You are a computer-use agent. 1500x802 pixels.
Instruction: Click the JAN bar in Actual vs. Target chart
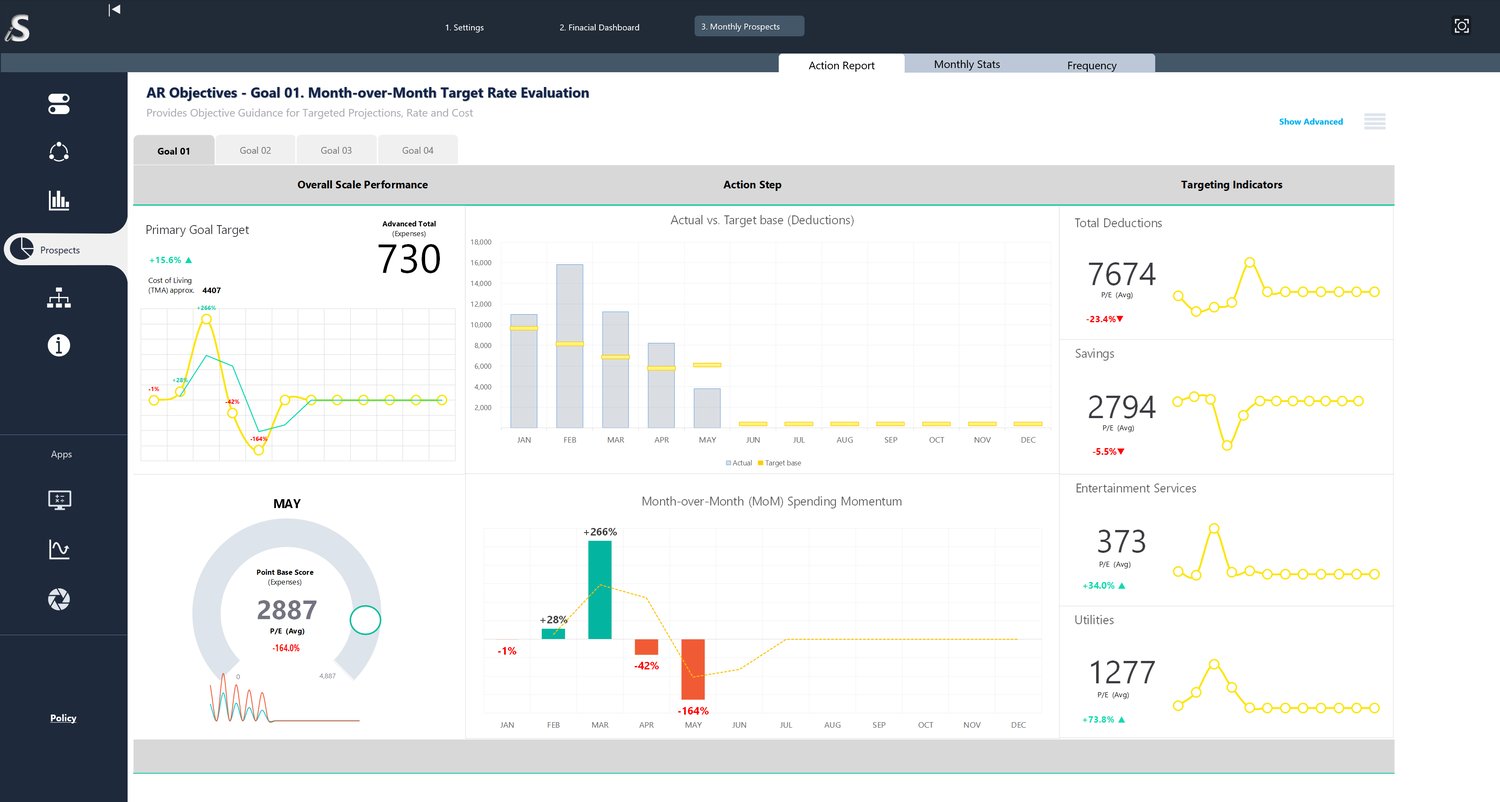coord(524,371)
